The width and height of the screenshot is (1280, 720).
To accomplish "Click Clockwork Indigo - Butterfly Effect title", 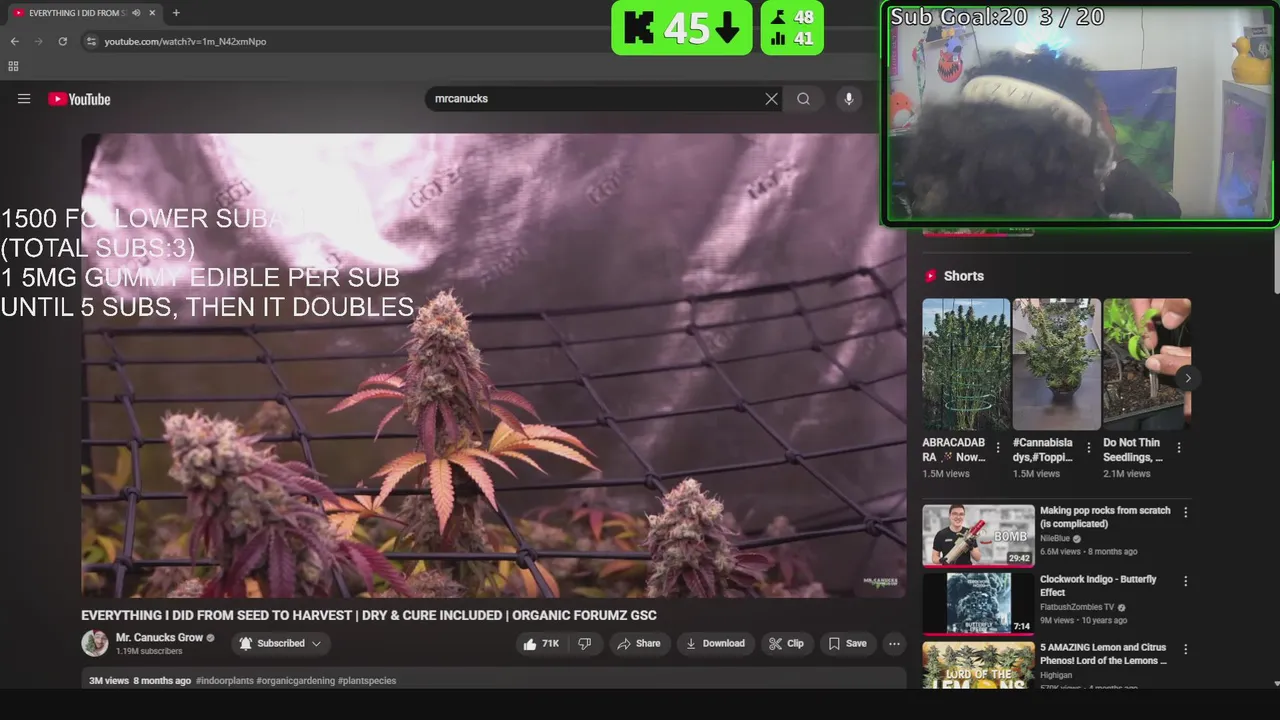I will click(1098, 585).
